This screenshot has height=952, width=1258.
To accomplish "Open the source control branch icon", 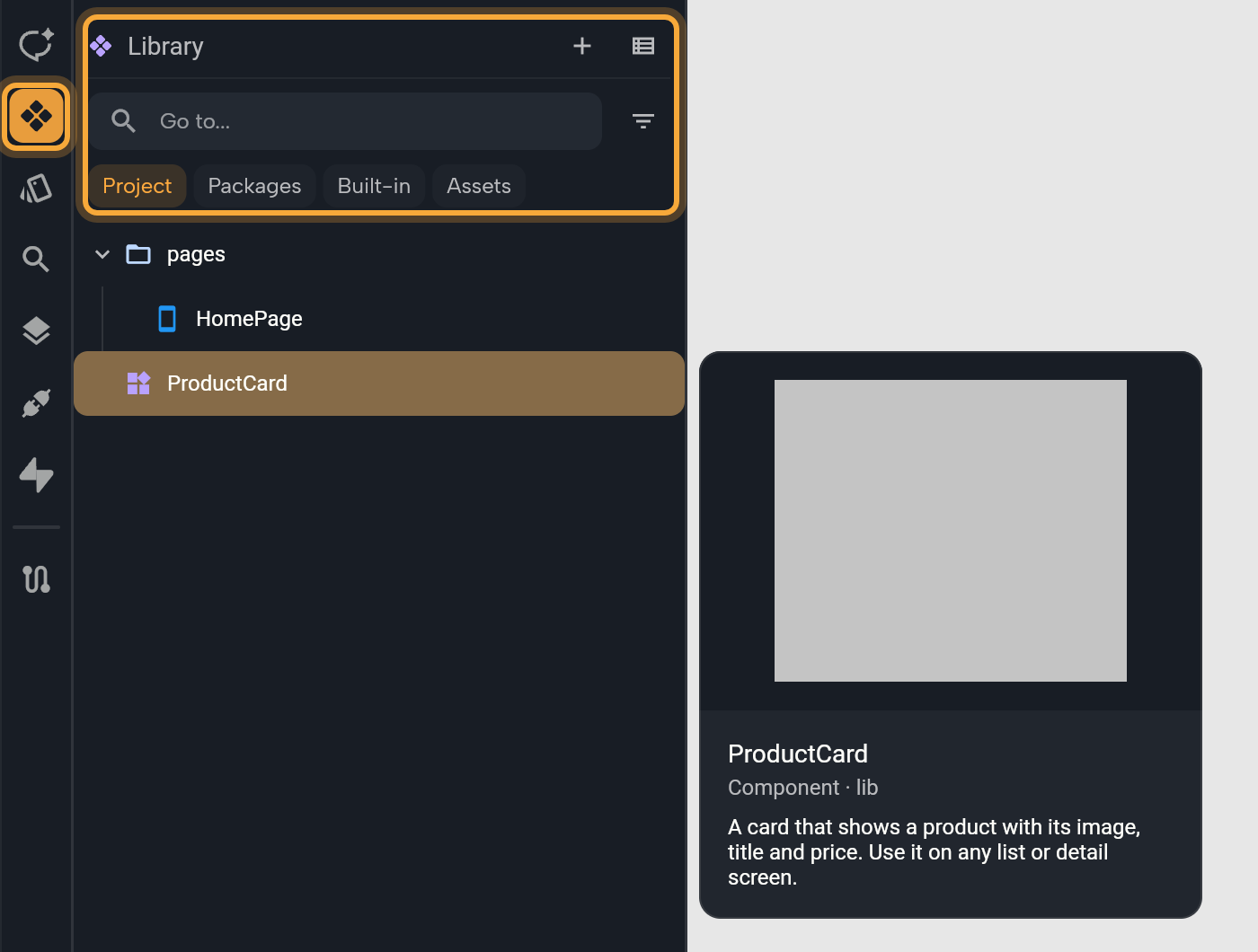I will [36, 578].
